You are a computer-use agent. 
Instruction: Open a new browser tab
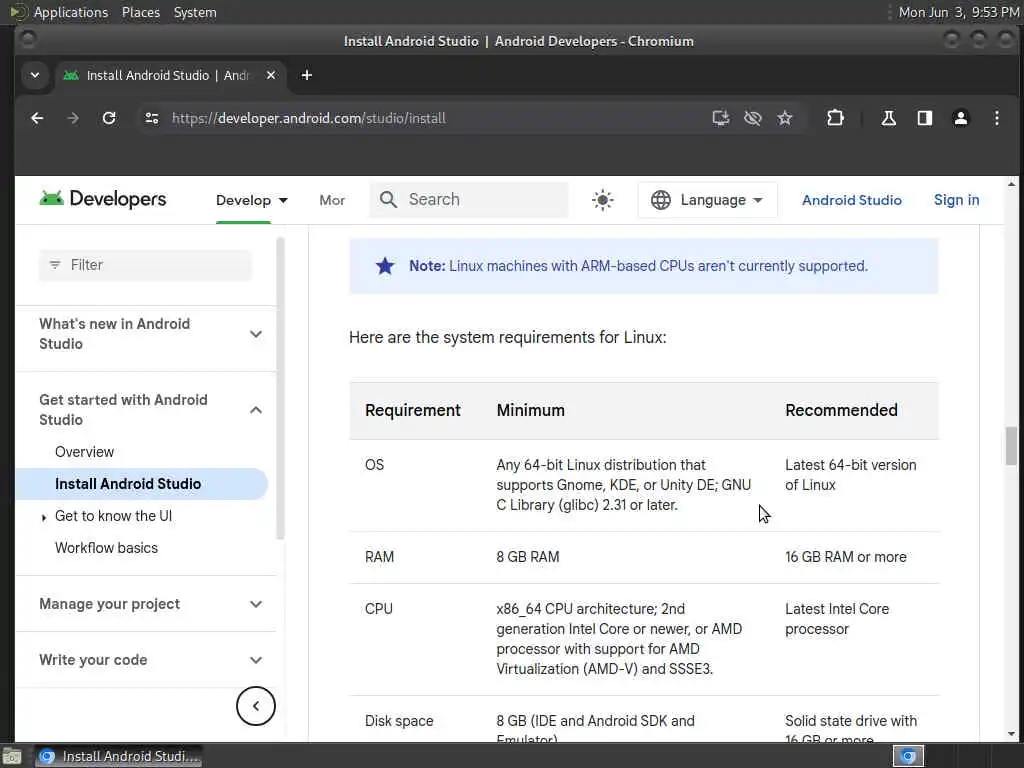point(306,75)
